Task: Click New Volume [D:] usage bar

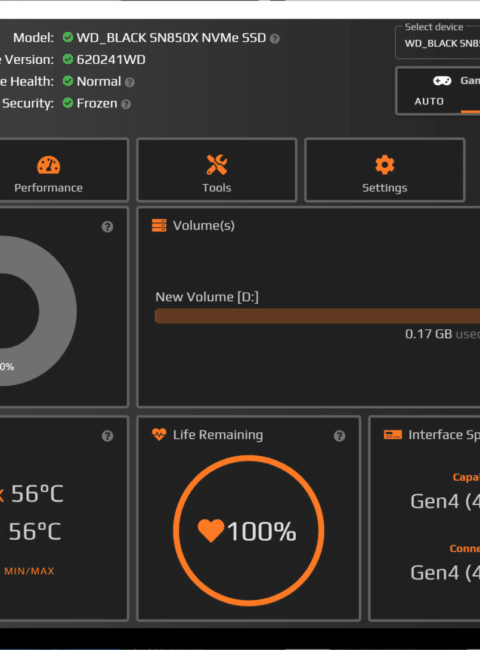Action: tap(317, 316)
